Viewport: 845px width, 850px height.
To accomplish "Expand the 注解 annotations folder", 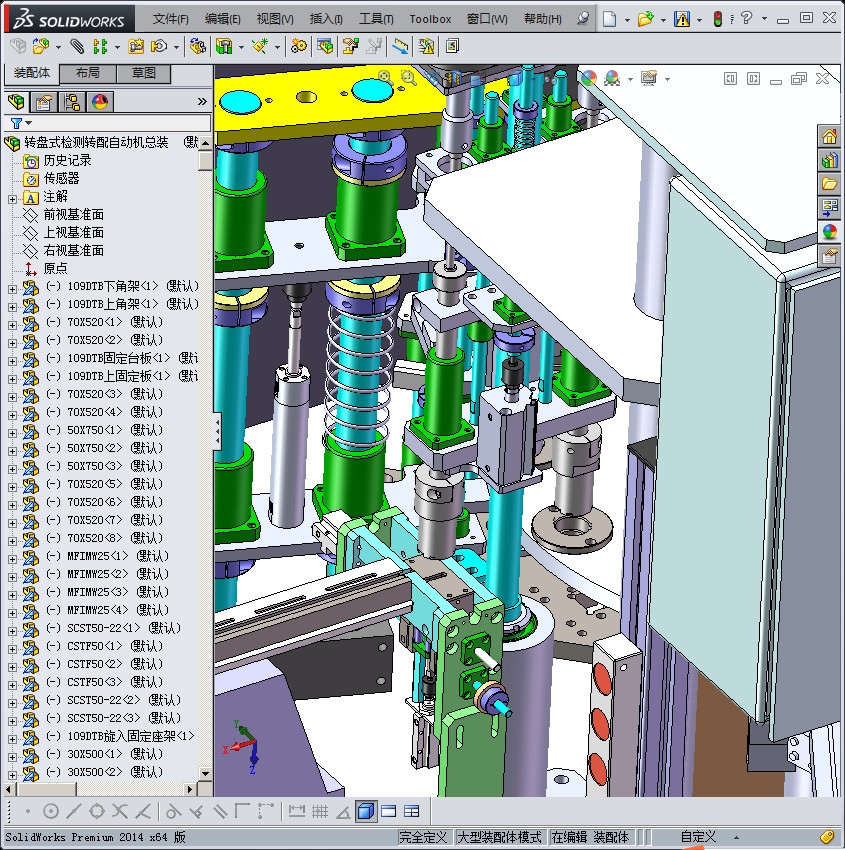I will tap(12, 197).
